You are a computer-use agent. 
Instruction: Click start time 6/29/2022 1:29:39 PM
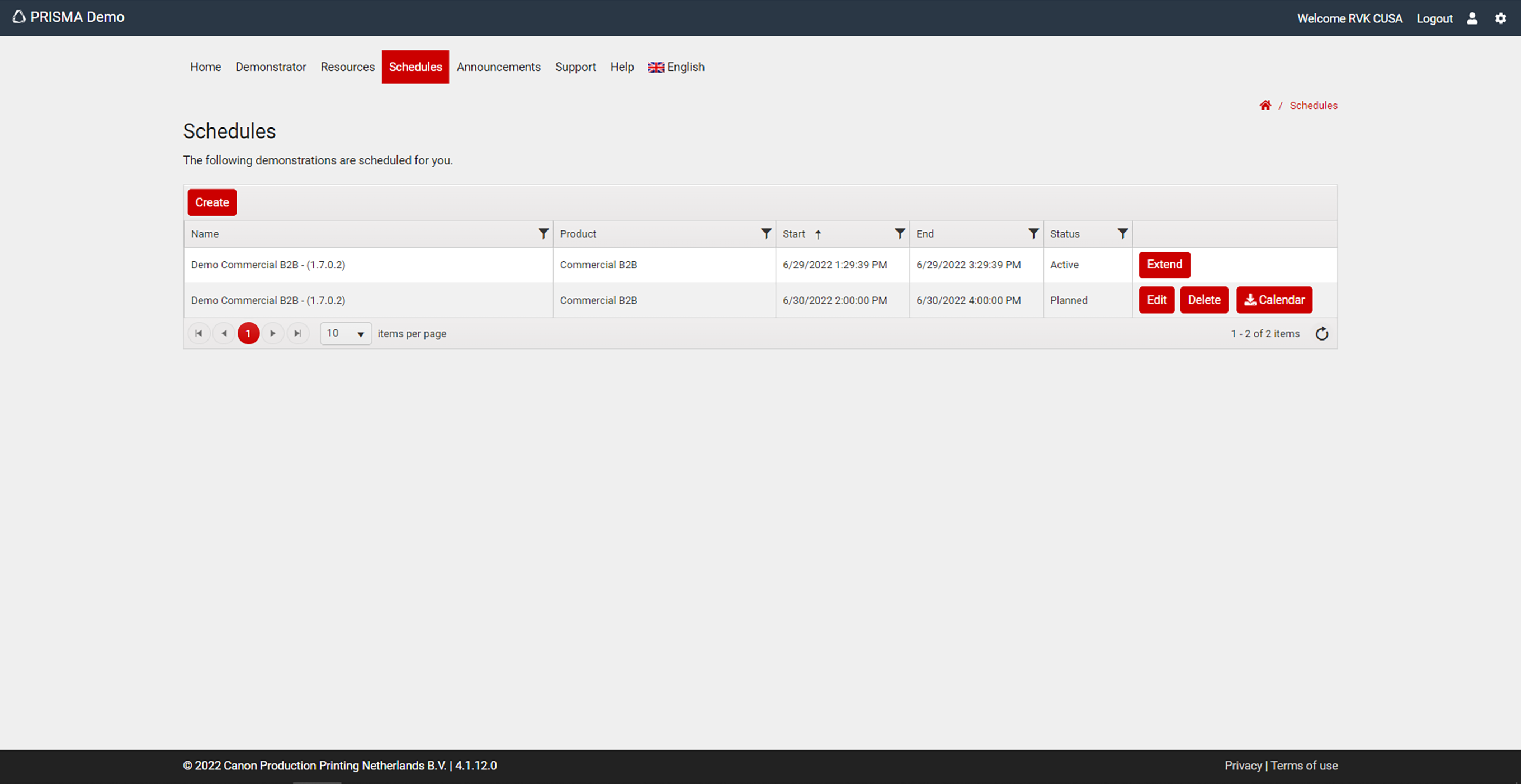coord(835,265)
